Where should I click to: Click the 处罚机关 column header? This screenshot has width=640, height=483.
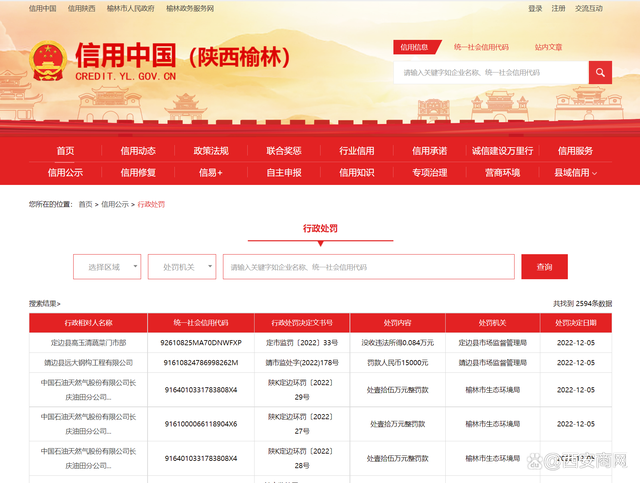[x=493, y=323]
